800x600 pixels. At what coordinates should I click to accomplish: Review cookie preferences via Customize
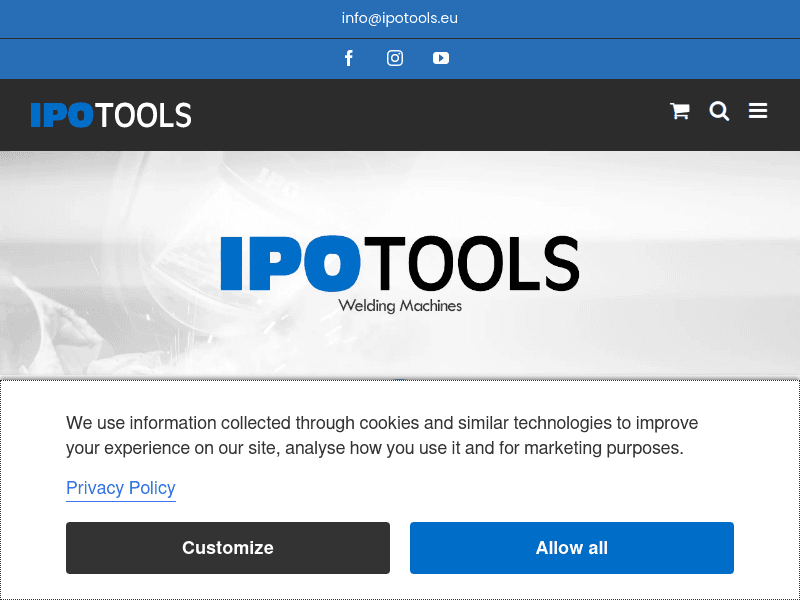[x=227, y=548]
